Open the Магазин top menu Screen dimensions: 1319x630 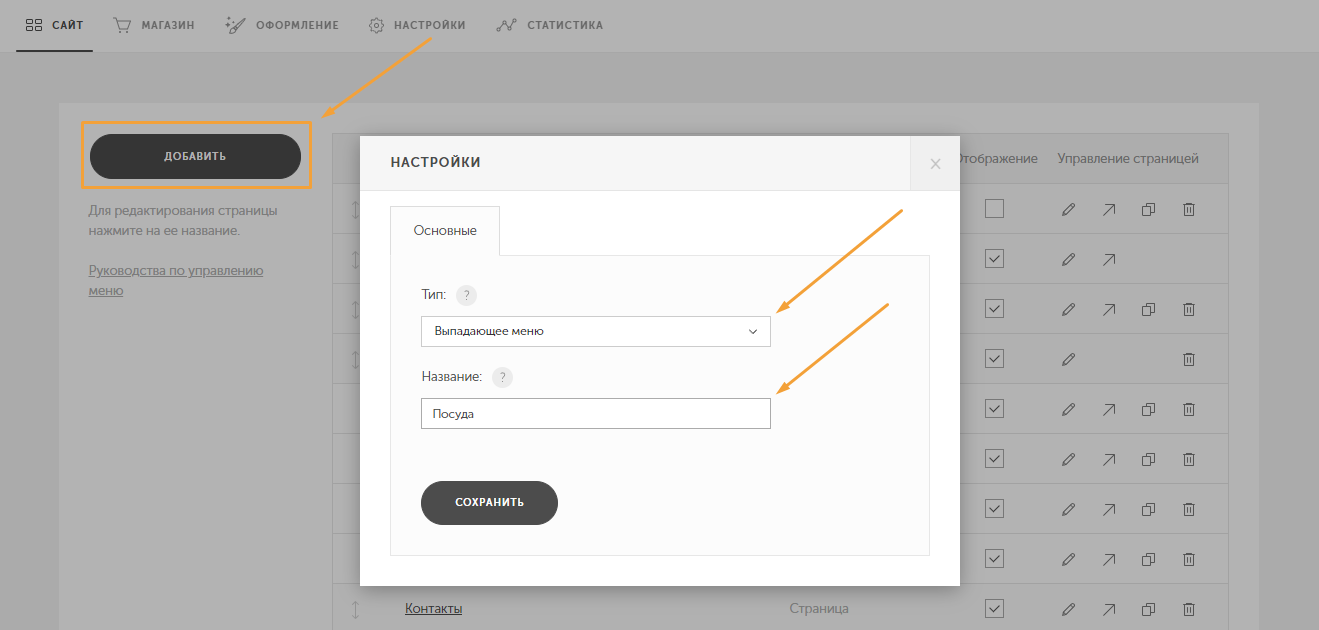(154, 25)
